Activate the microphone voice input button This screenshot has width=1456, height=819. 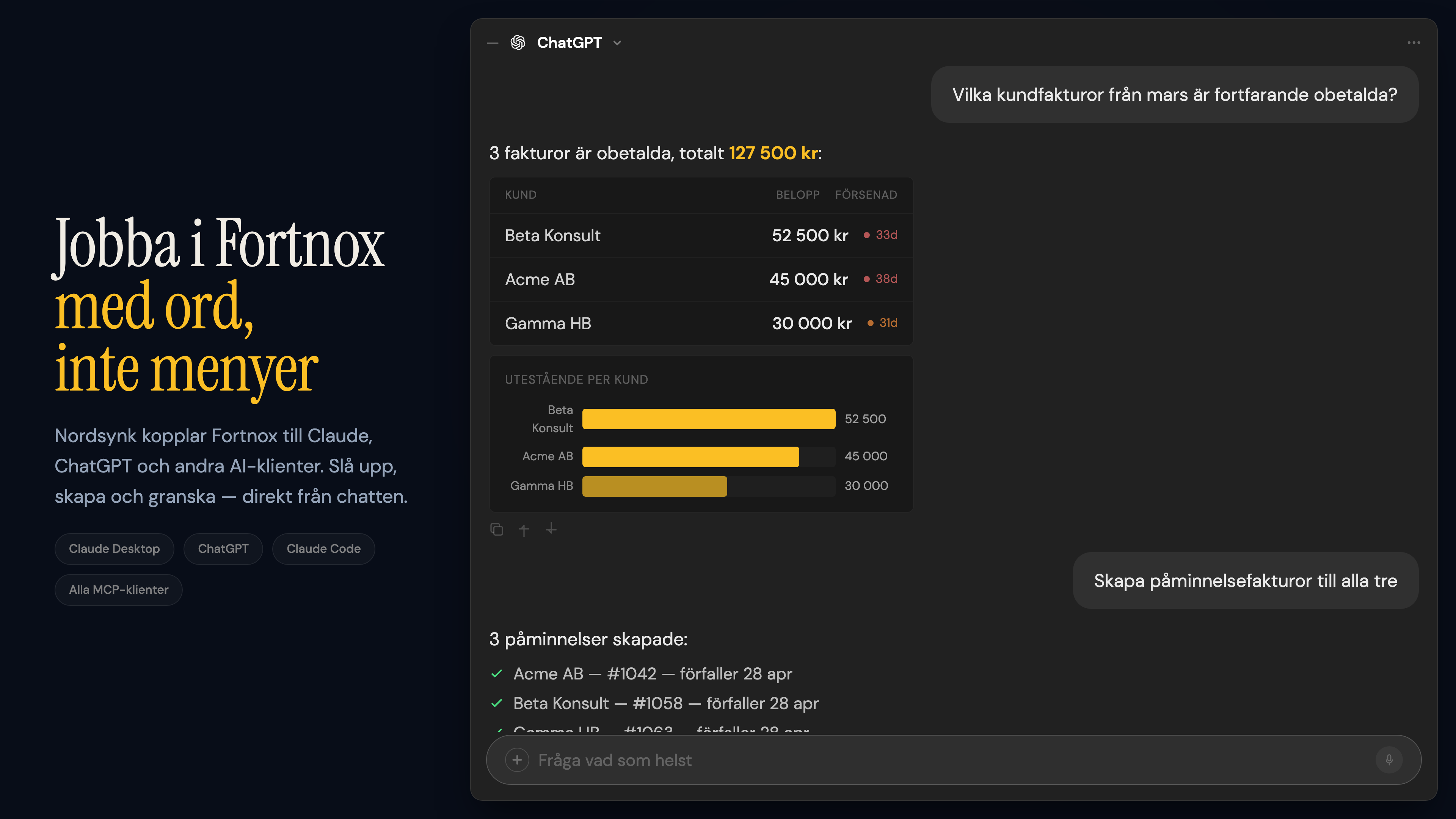1389,760
